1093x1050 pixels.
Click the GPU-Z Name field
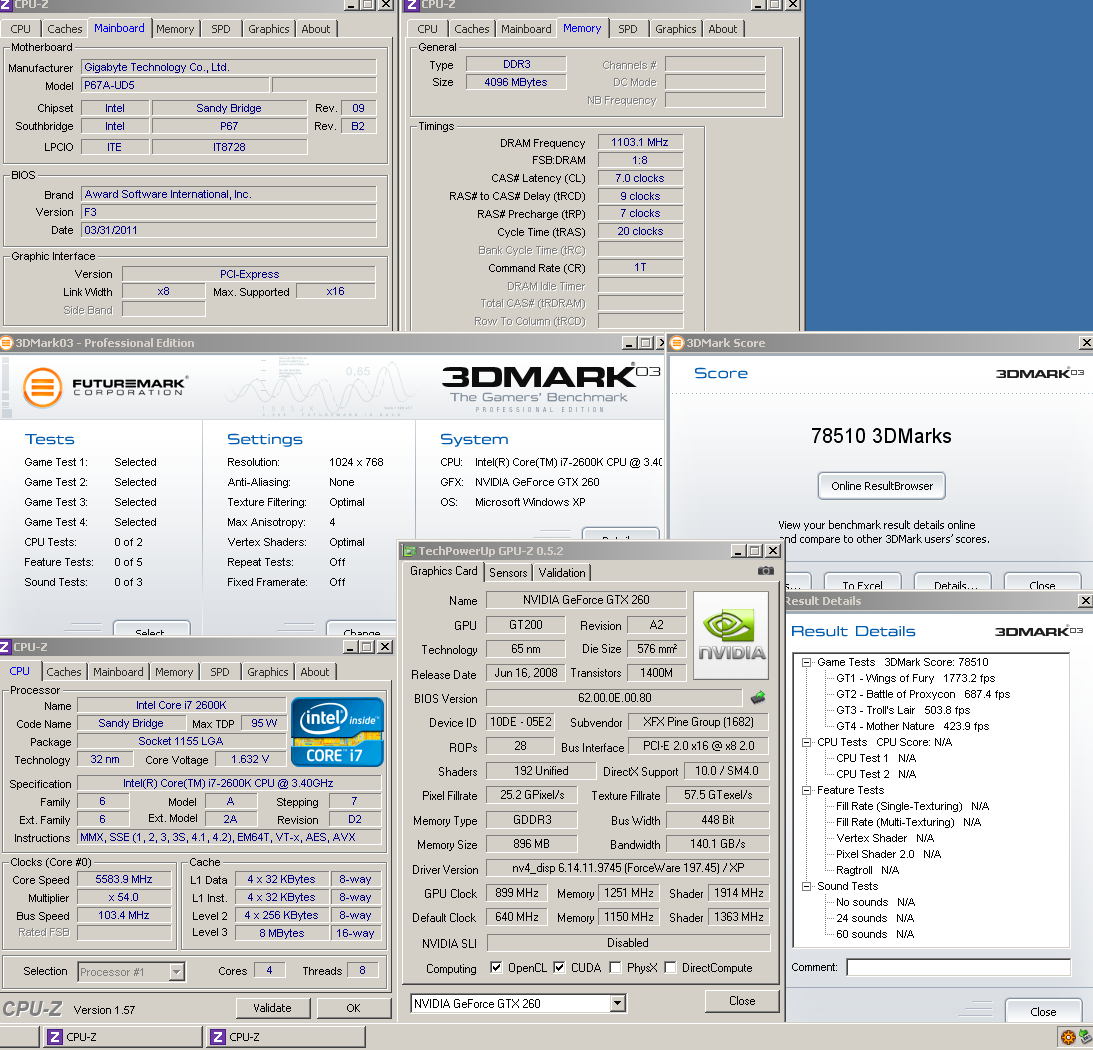coord(586,600)
